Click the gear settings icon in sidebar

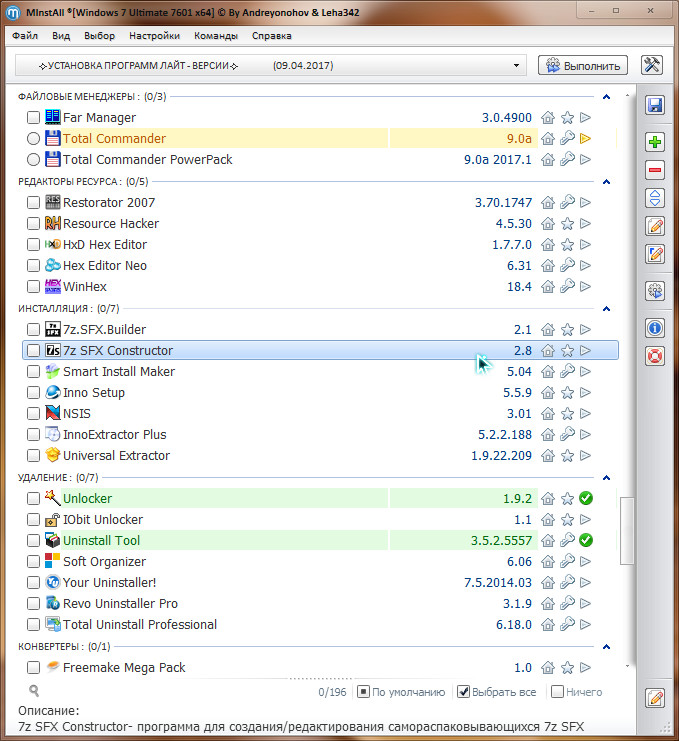pos(655,291)
